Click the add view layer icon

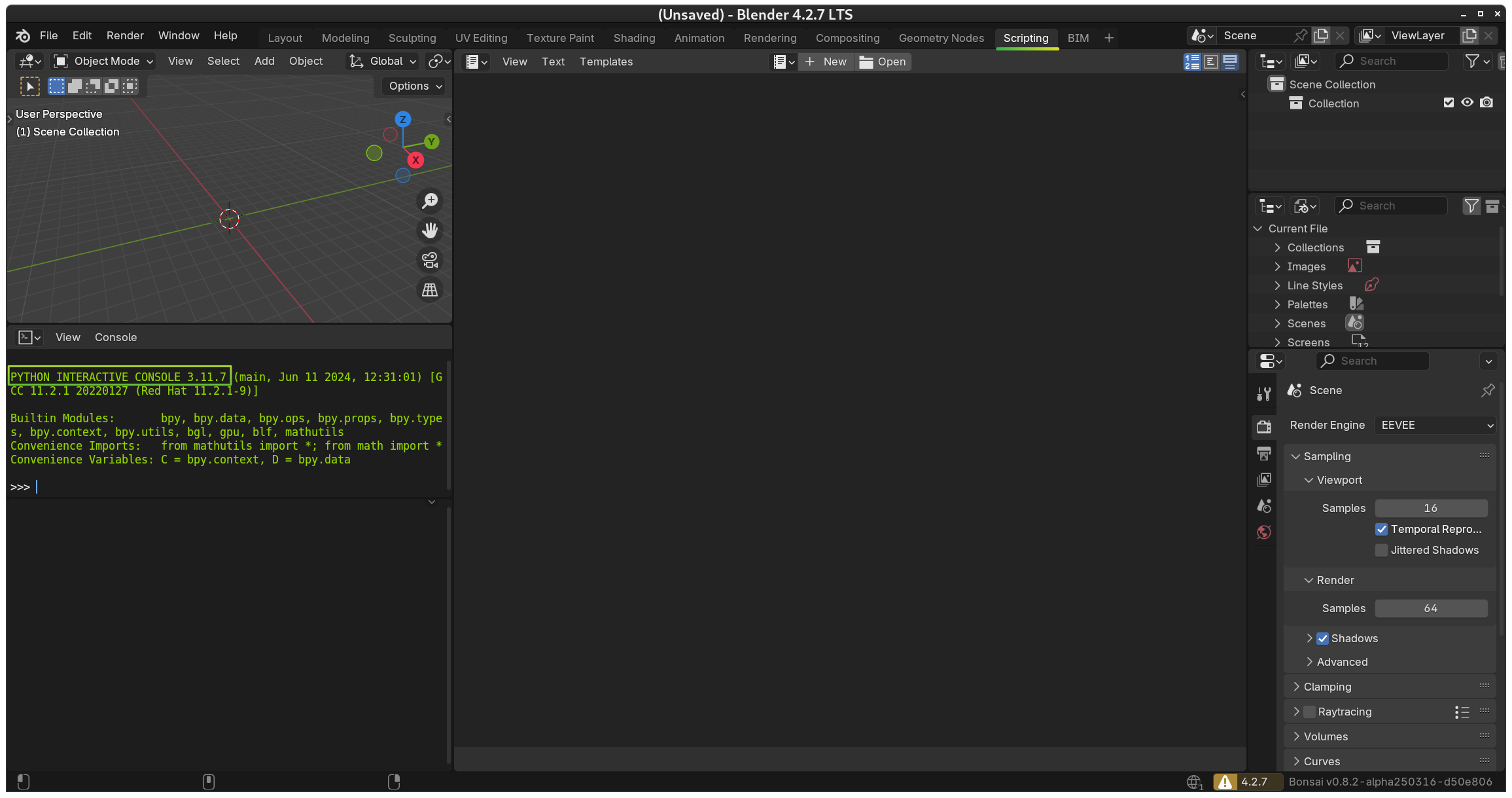(x=1469, y=35)
